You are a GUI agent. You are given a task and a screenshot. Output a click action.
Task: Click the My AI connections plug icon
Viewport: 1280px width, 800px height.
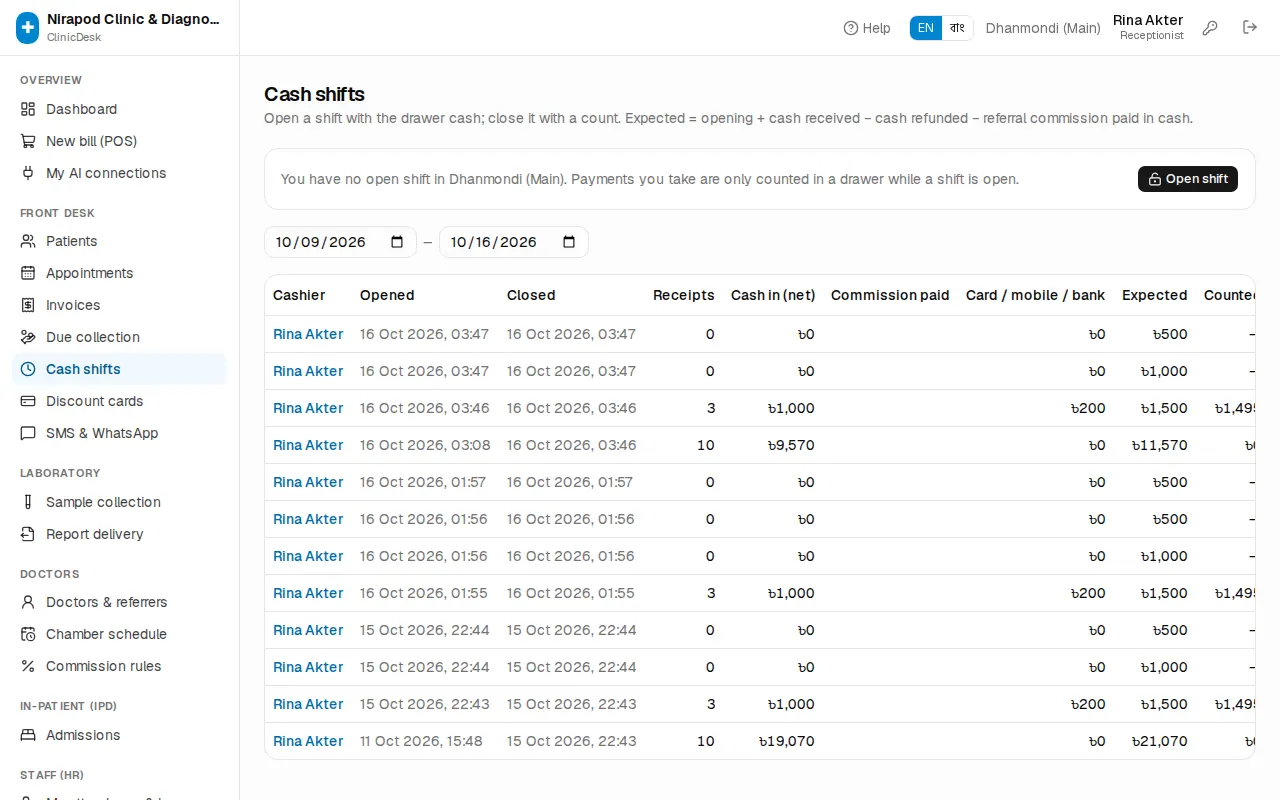point(28,173)
